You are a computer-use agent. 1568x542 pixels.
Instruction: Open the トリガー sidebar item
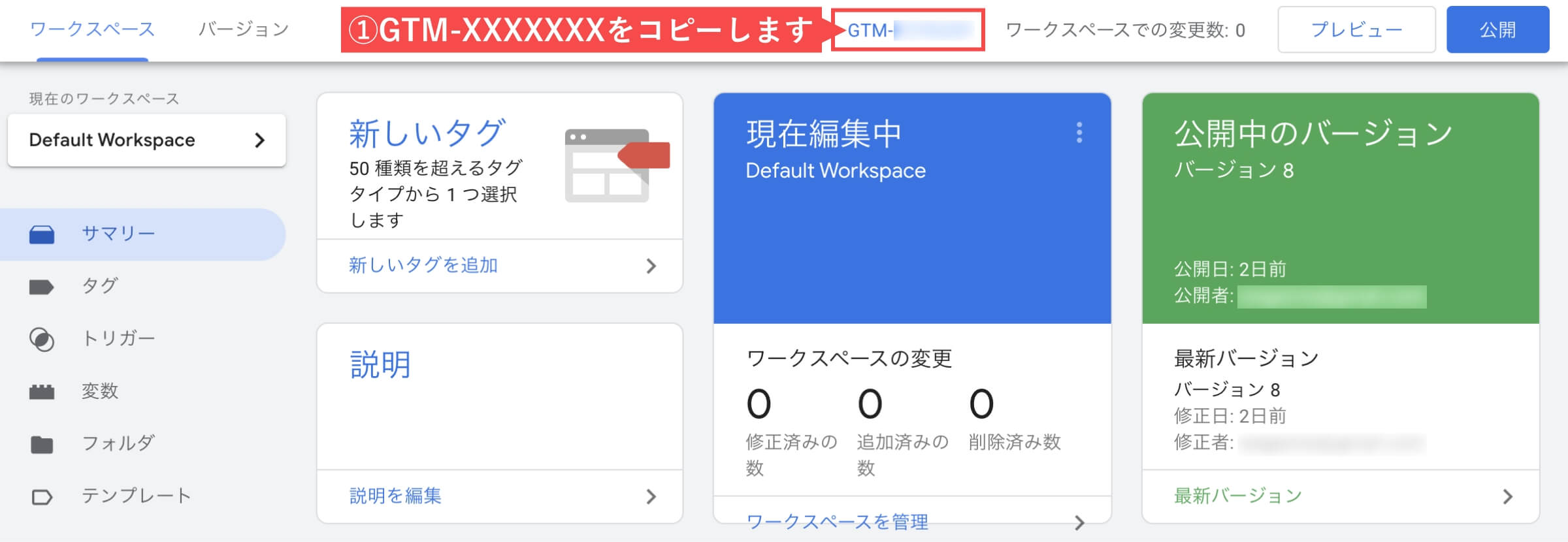click(x=142, y=340)
